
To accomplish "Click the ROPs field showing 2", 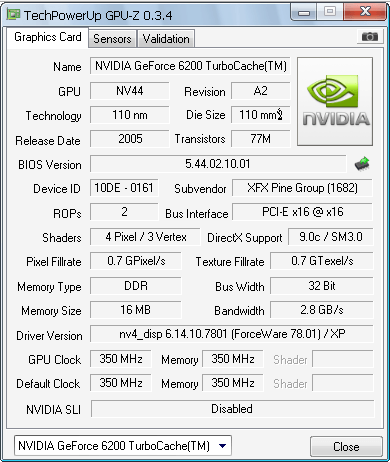I will [x=124, y=212].
